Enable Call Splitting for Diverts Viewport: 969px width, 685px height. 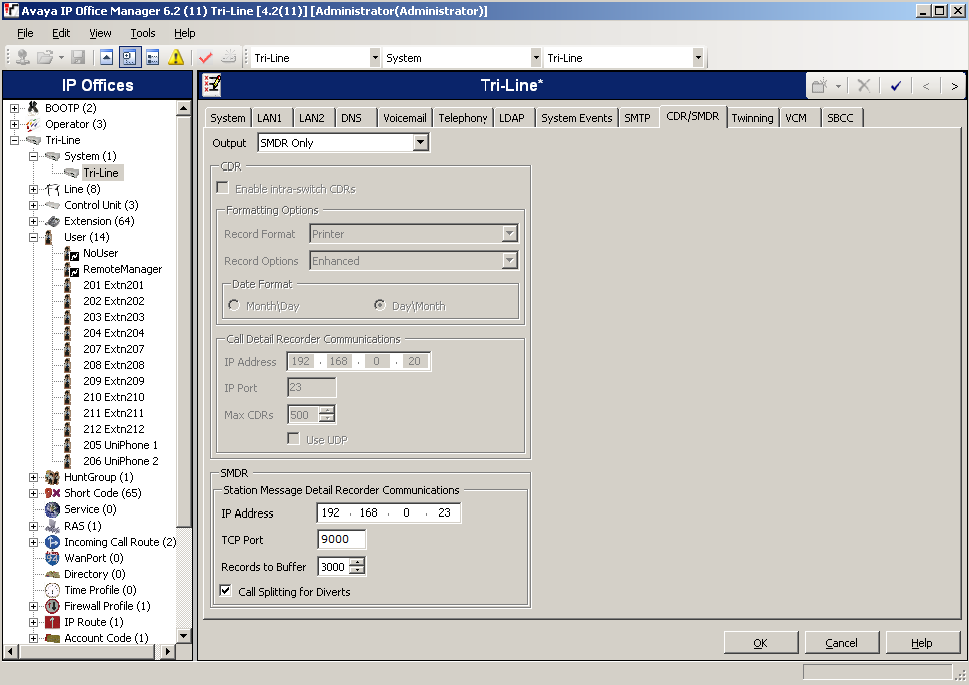pos(225,591)
